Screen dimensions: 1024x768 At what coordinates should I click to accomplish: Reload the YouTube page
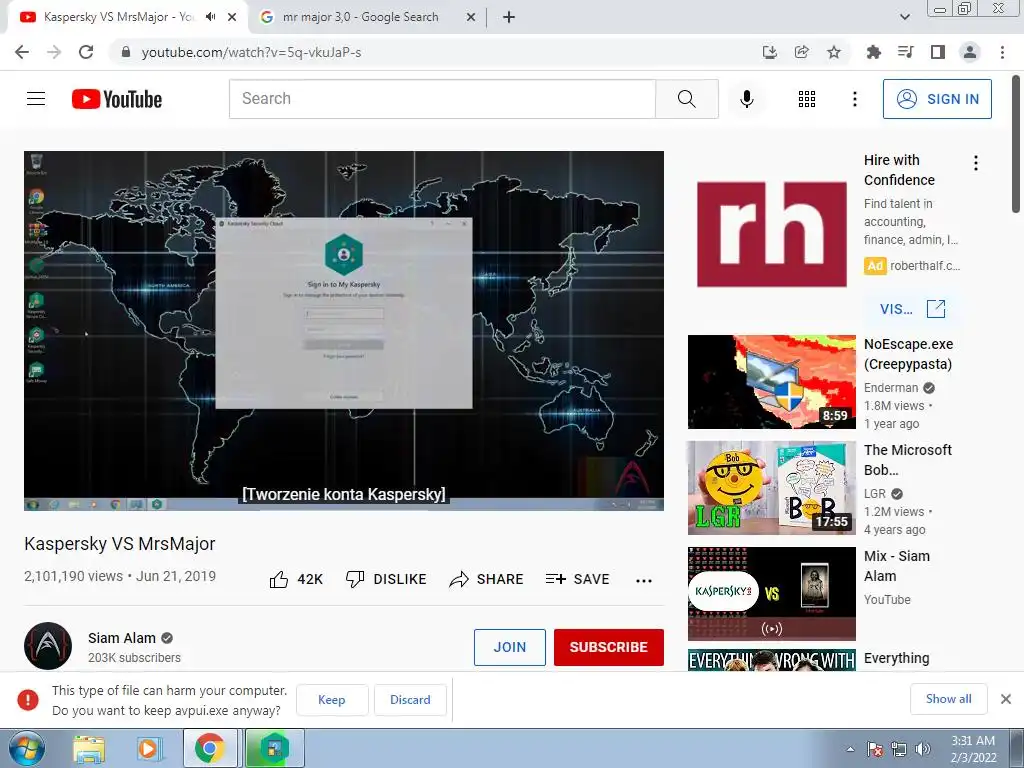tap(86, 52)
